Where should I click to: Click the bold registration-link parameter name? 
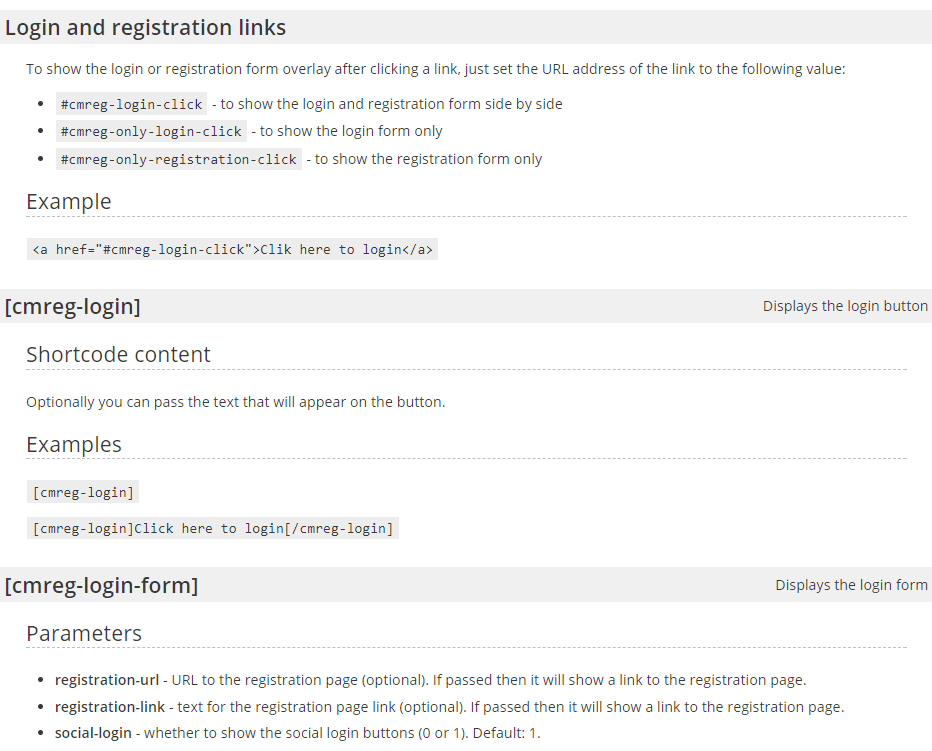click(x=110, y=707)
